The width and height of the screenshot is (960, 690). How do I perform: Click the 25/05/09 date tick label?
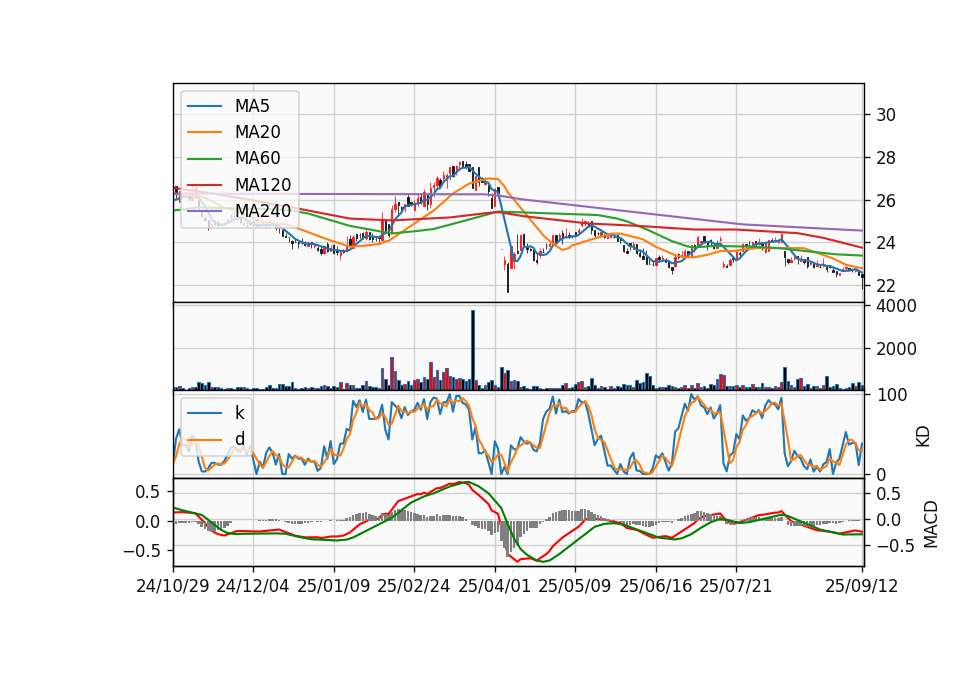(575, 586)
